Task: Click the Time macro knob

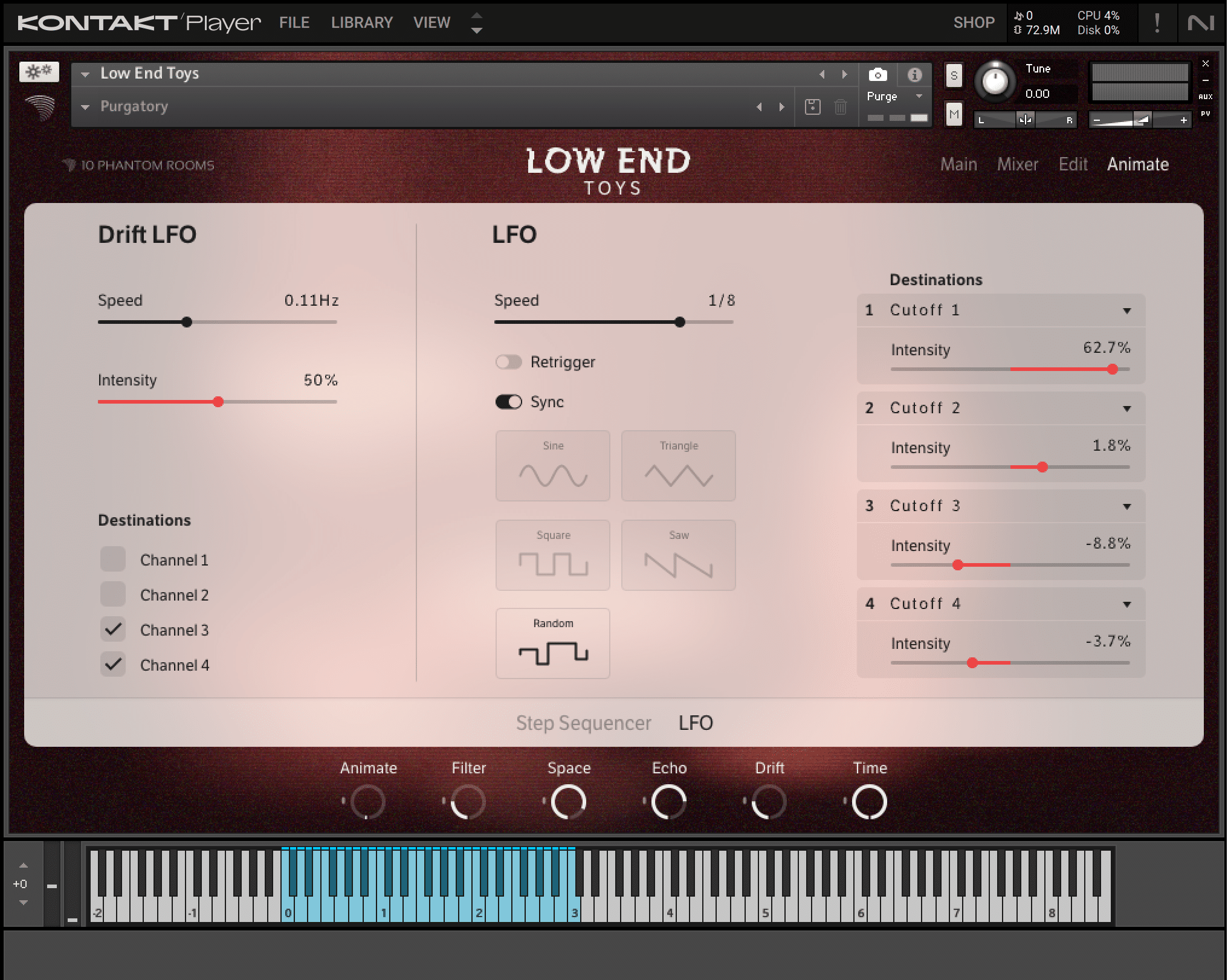Action: click(869, 802)
